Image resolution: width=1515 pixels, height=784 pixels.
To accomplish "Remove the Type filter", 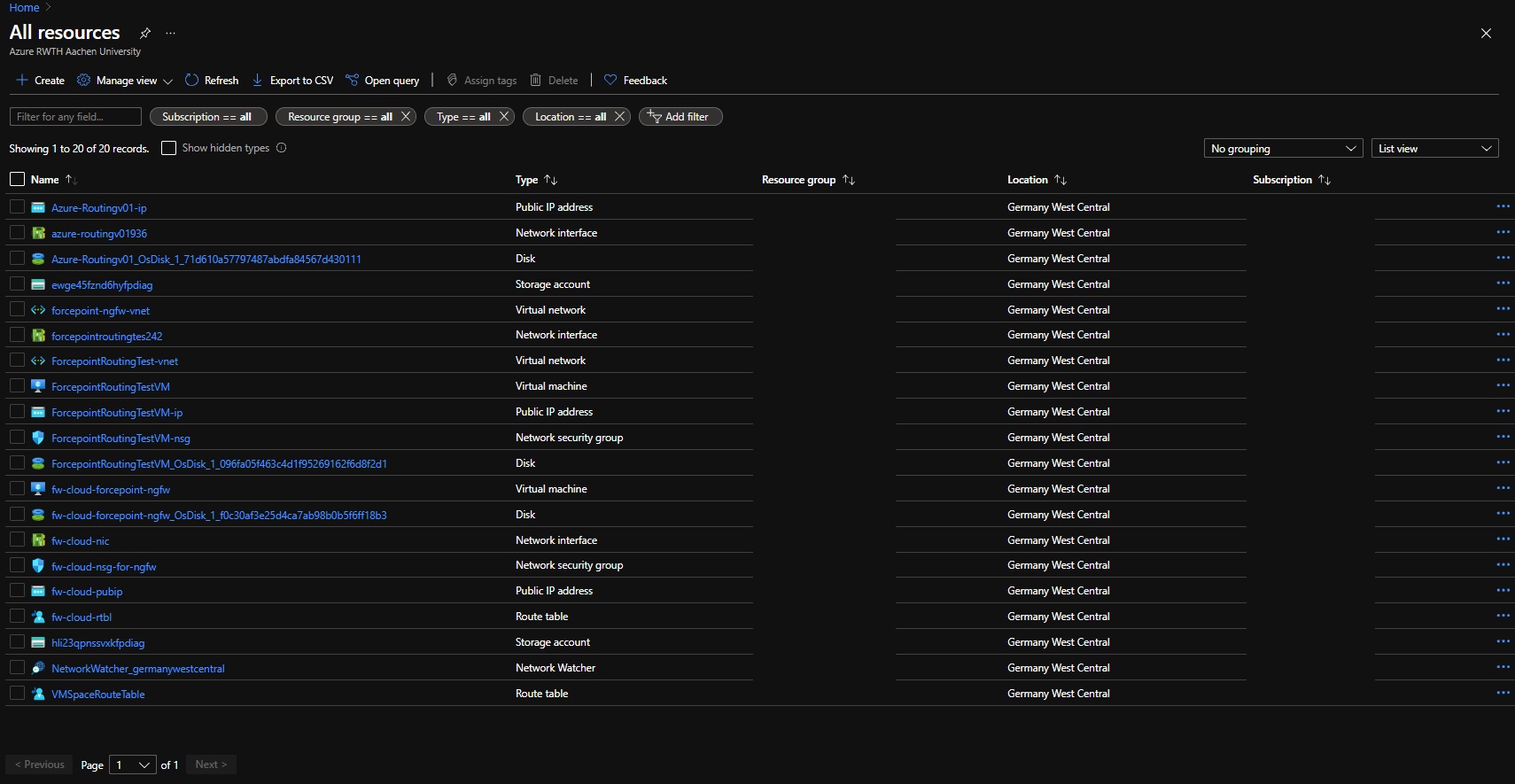I will pos(504,116).
